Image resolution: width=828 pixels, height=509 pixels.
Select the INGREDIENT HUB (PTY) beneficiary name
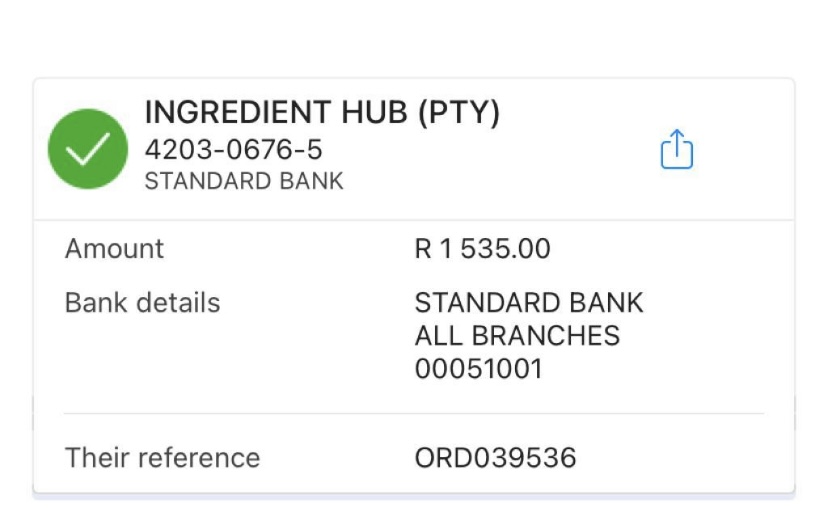click(322, 112)
